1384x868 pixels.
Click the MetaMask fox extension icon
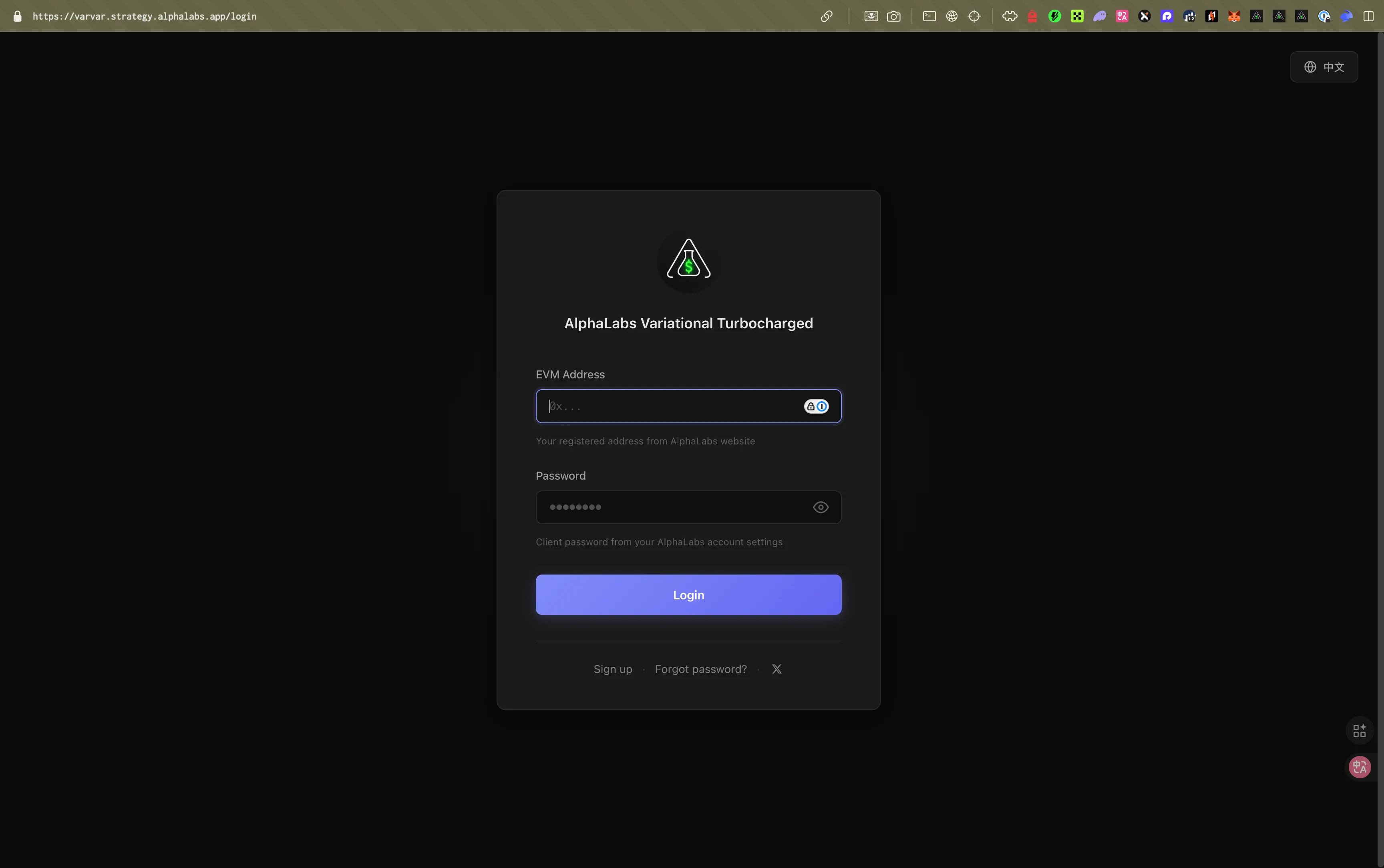[x=1233, y=16]
